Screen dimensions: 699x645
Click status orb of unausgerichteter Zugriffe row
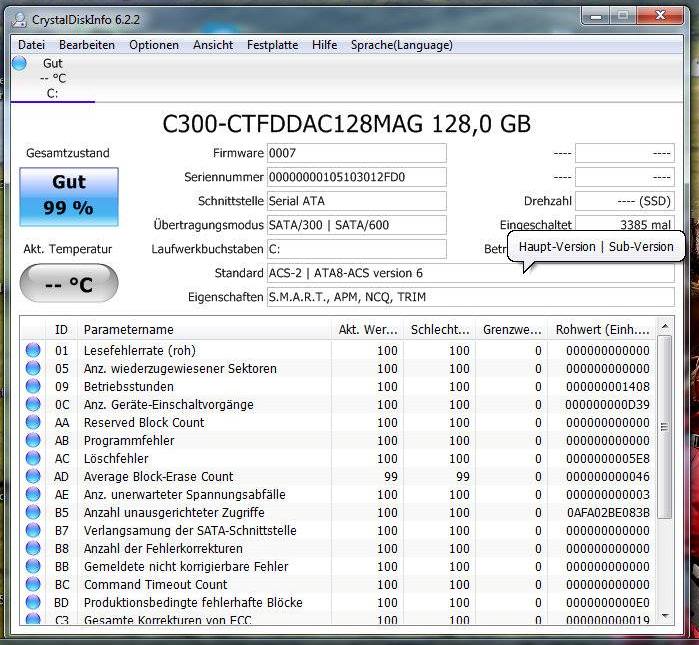click(33, 512)
